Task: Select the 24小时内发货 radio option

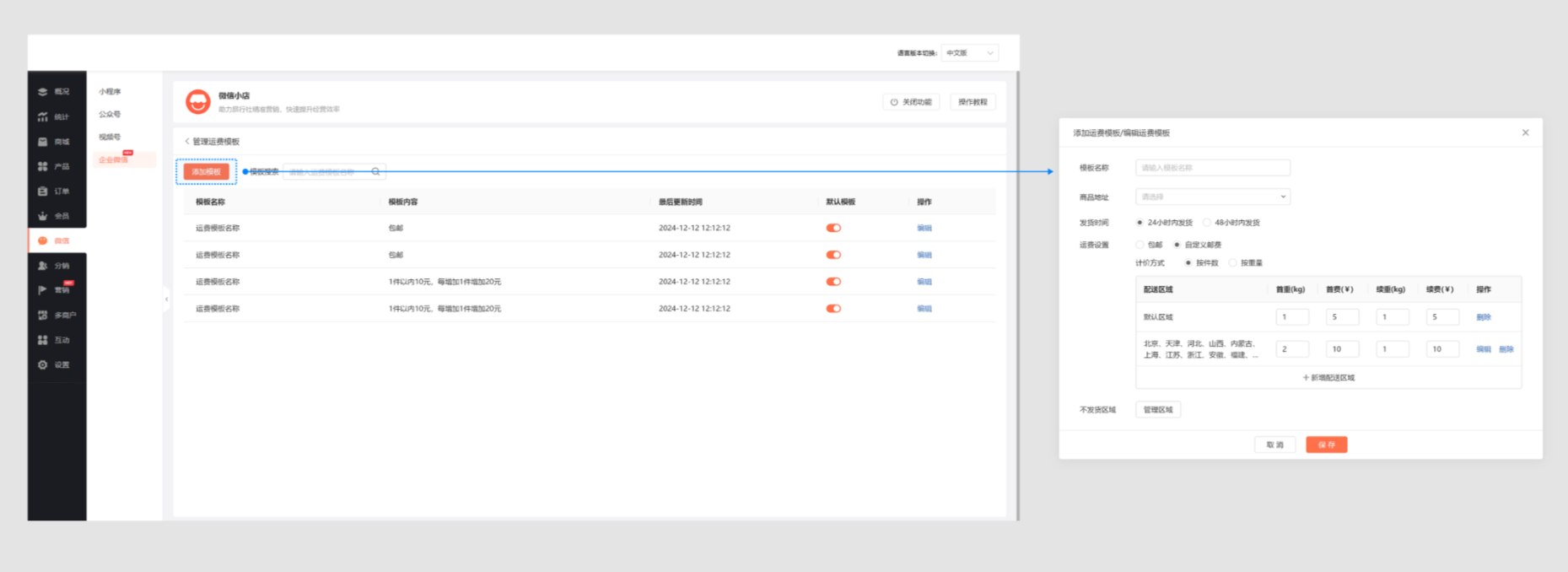Action: tap(1140, 223)
